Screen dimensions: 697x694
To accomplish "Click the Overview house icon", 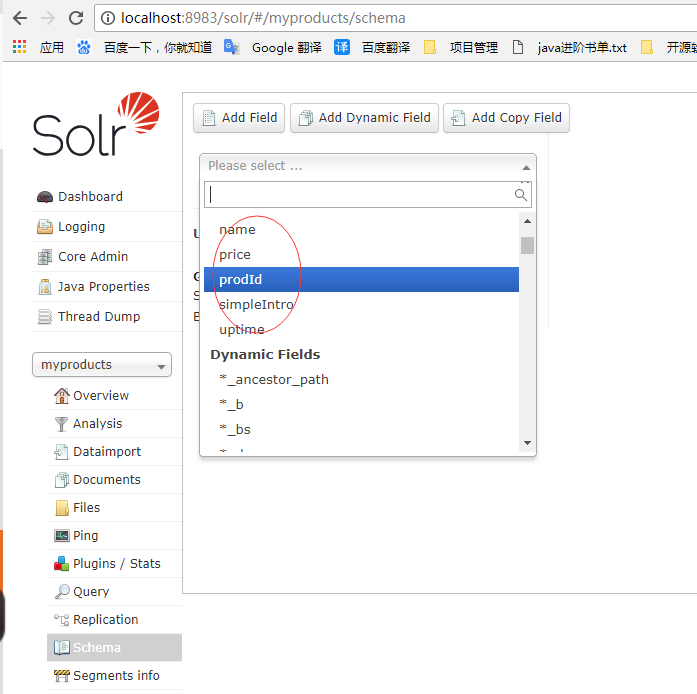I will 62,396.
